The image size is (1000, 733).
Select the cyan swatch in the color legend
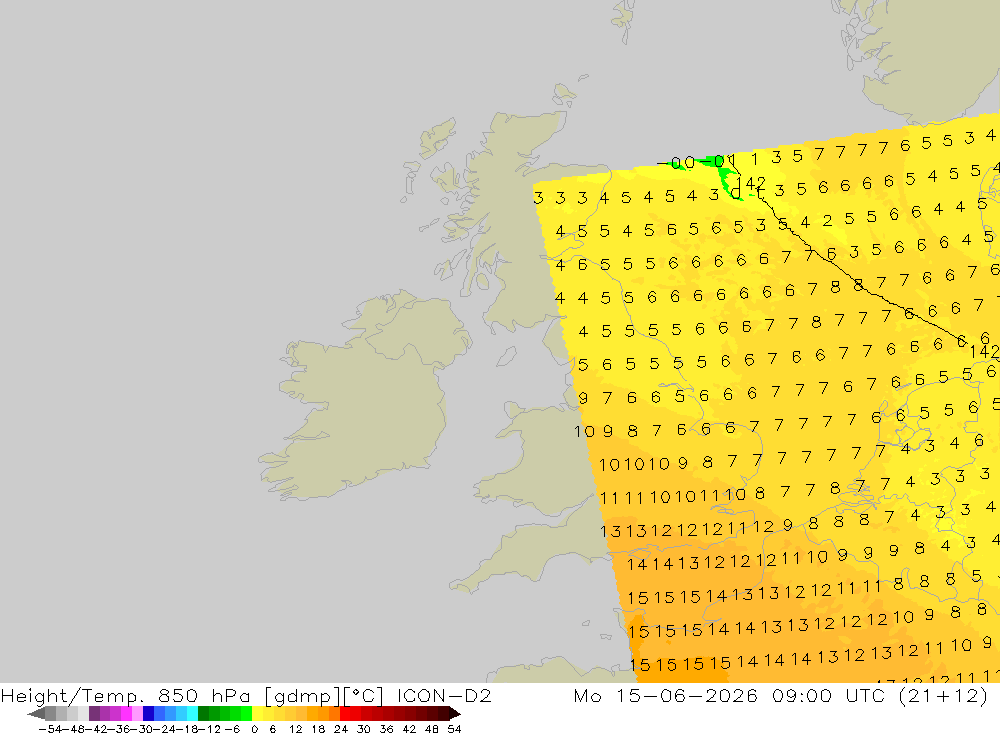(192, 714)
